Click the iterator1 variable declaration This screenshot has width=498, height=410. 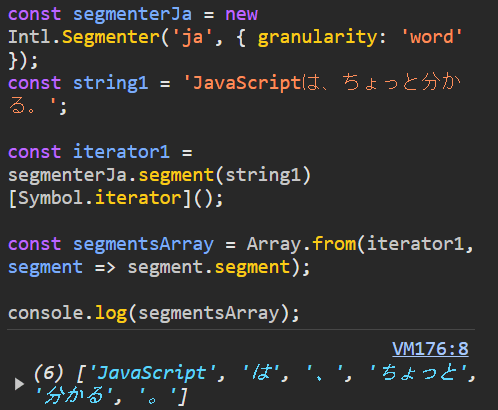click(x=121, y=152)
